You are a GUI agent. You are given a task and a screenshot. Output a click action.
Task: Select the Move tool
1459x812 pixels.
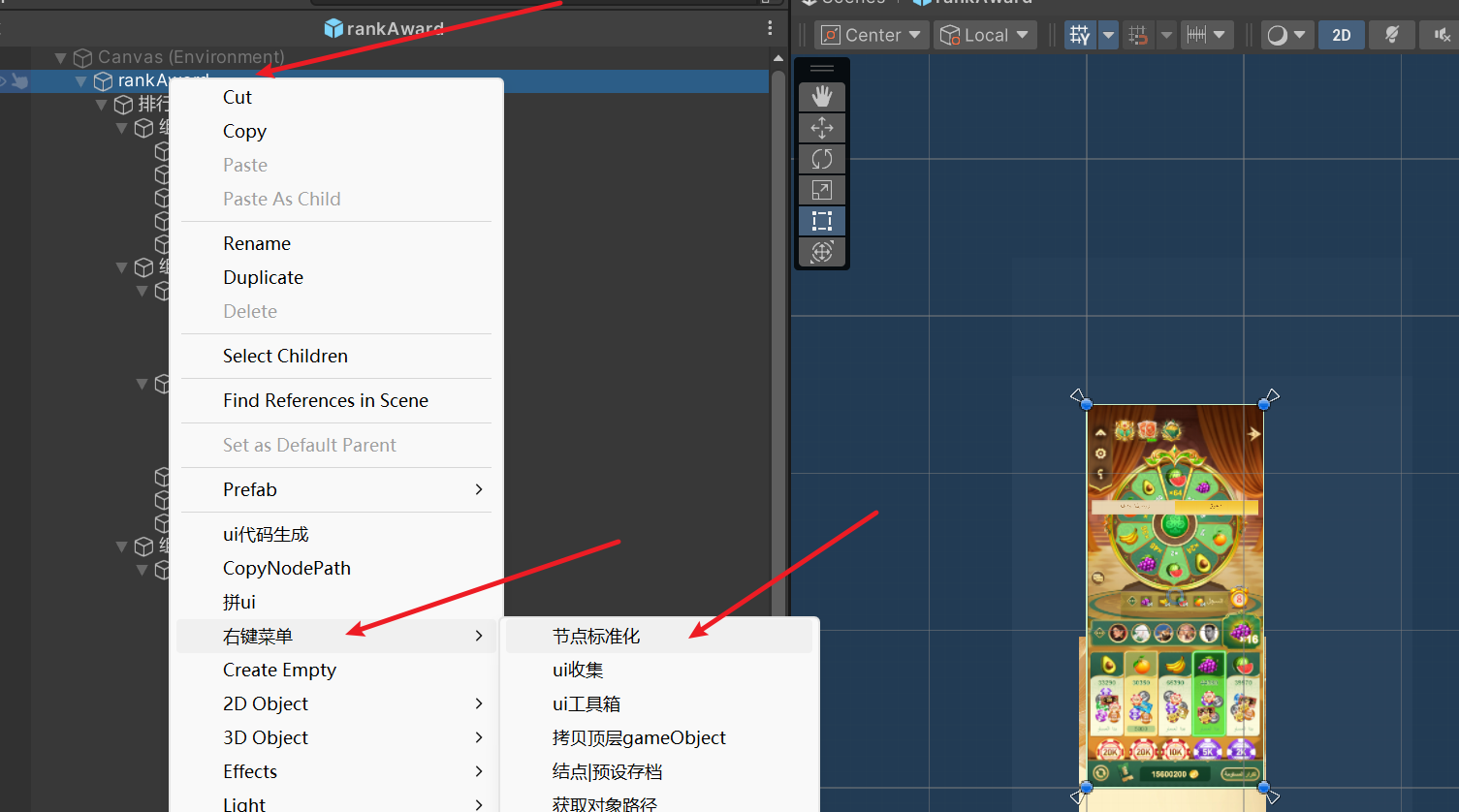(x=822, y=128)
